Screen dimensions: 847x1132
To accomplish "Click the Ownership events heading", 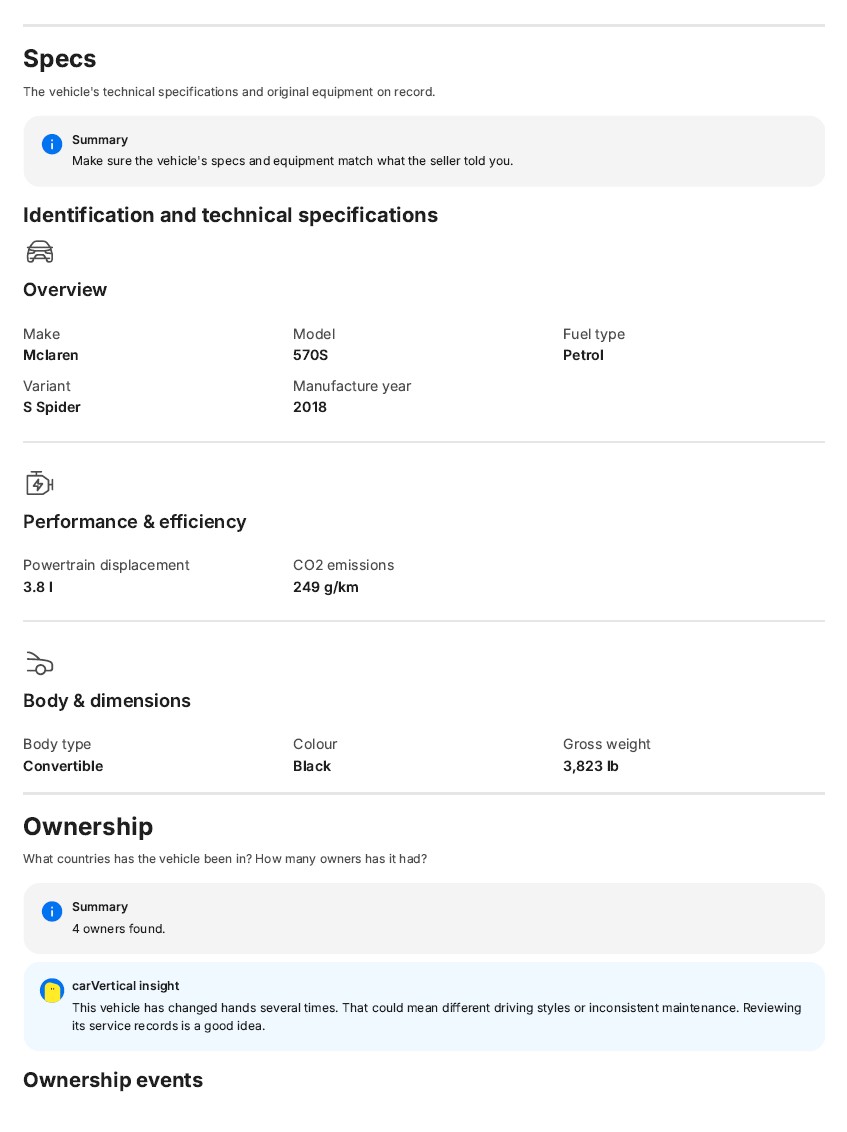I will click(x=113, y=1080).
